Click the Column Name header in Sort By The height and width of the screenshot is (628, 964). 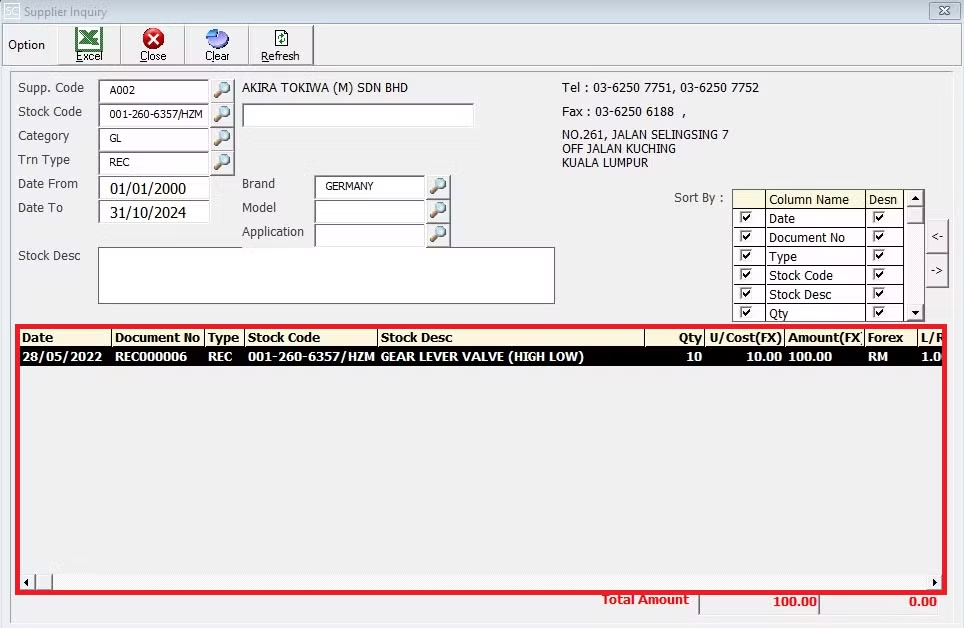(815, 199)
